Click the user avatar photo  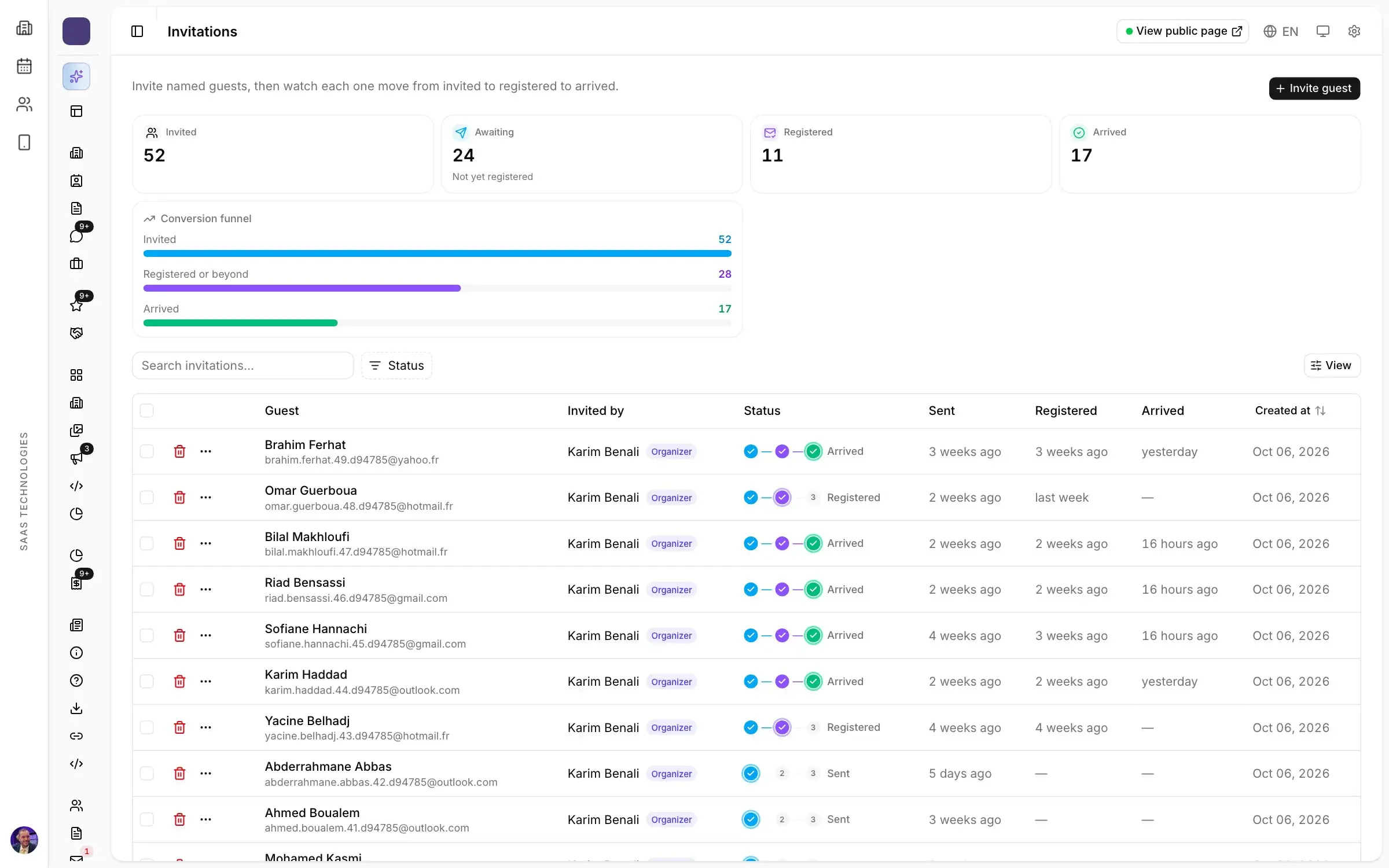point(24,840)
